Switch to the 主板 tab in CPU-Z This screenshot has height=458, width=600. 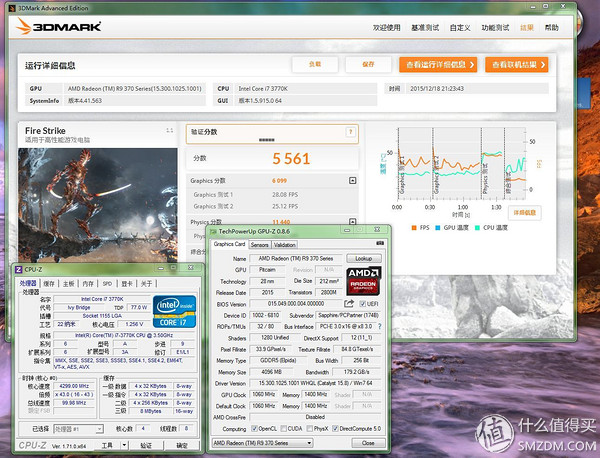[x=68, y=284]
